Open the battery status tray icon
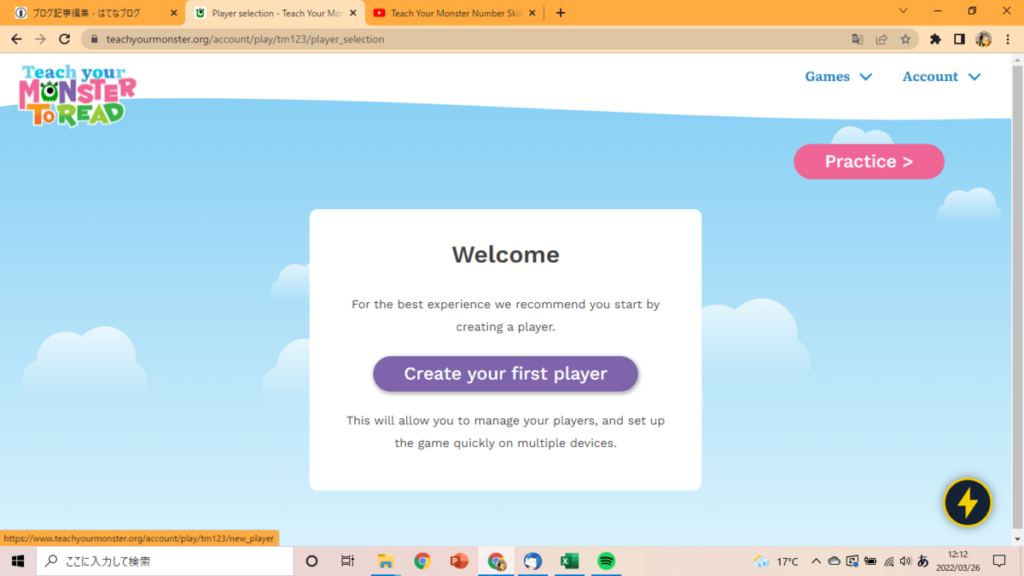1024x576 pixels. coord(870,561)
